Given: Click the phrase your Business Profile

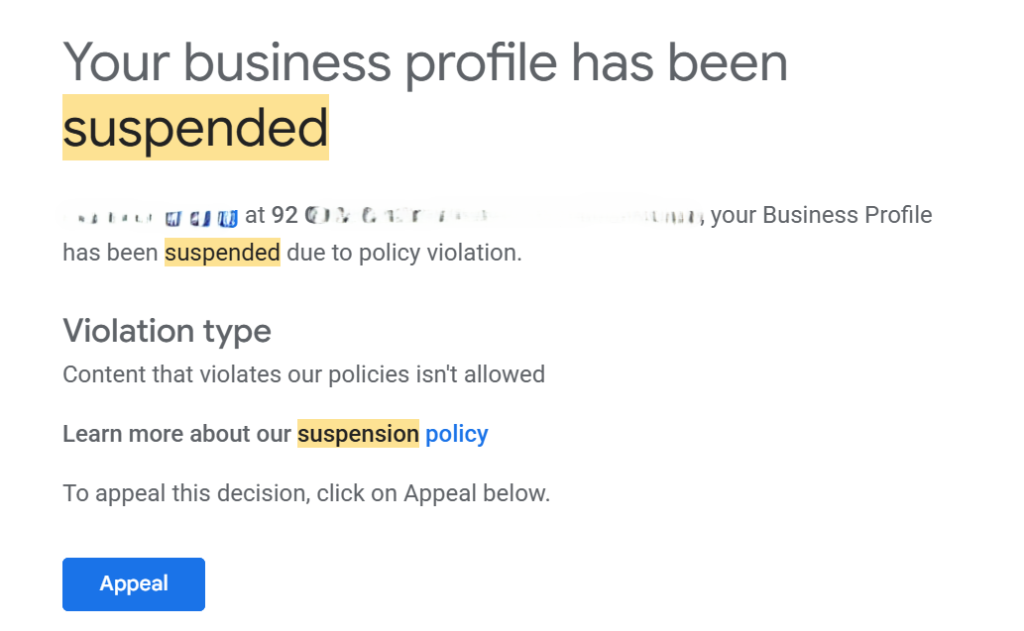Looking at the screenshot, I should [x=821, y=215].
